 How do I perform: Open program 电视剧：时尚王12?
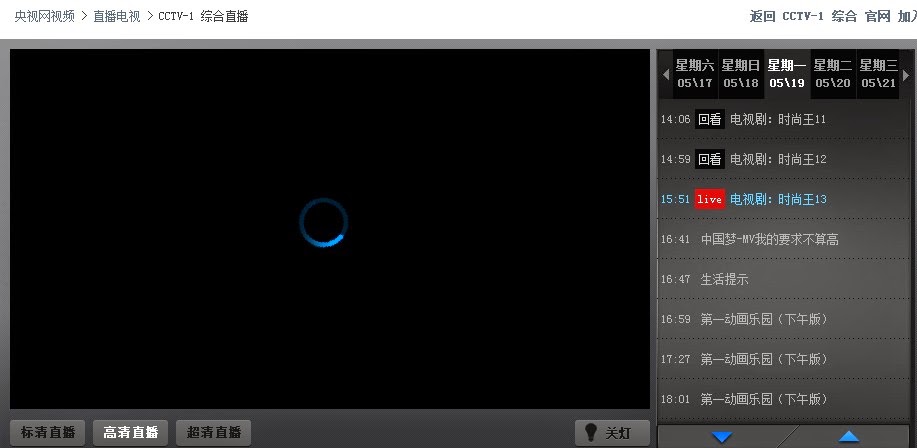(778, 159)
